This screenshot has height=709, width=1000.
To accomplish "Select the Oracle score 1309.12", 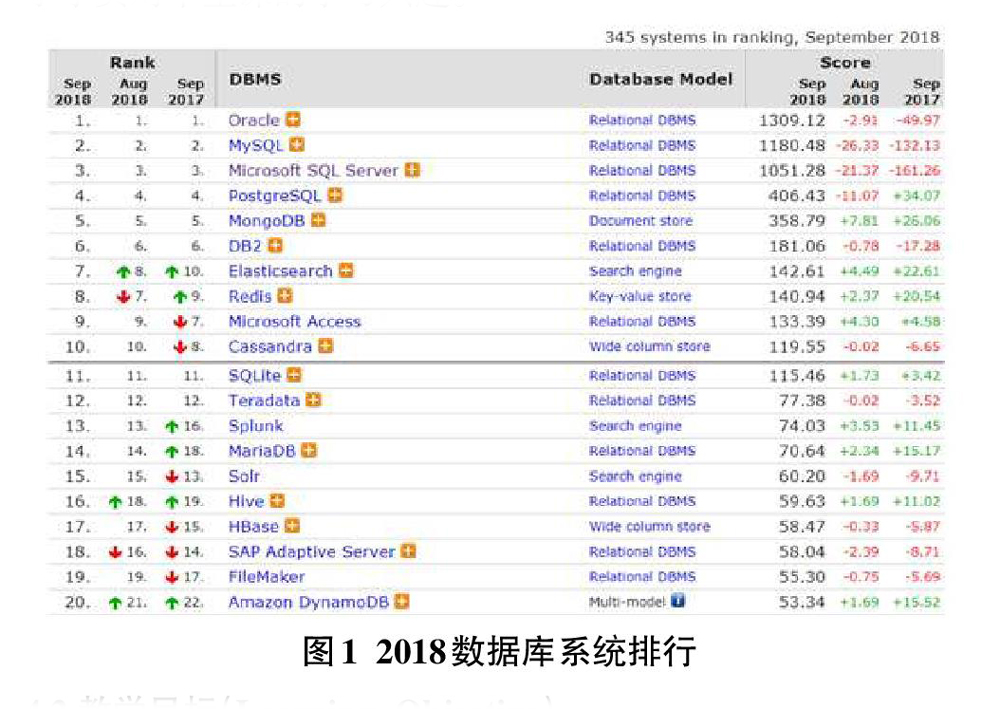I will (792, 120).
